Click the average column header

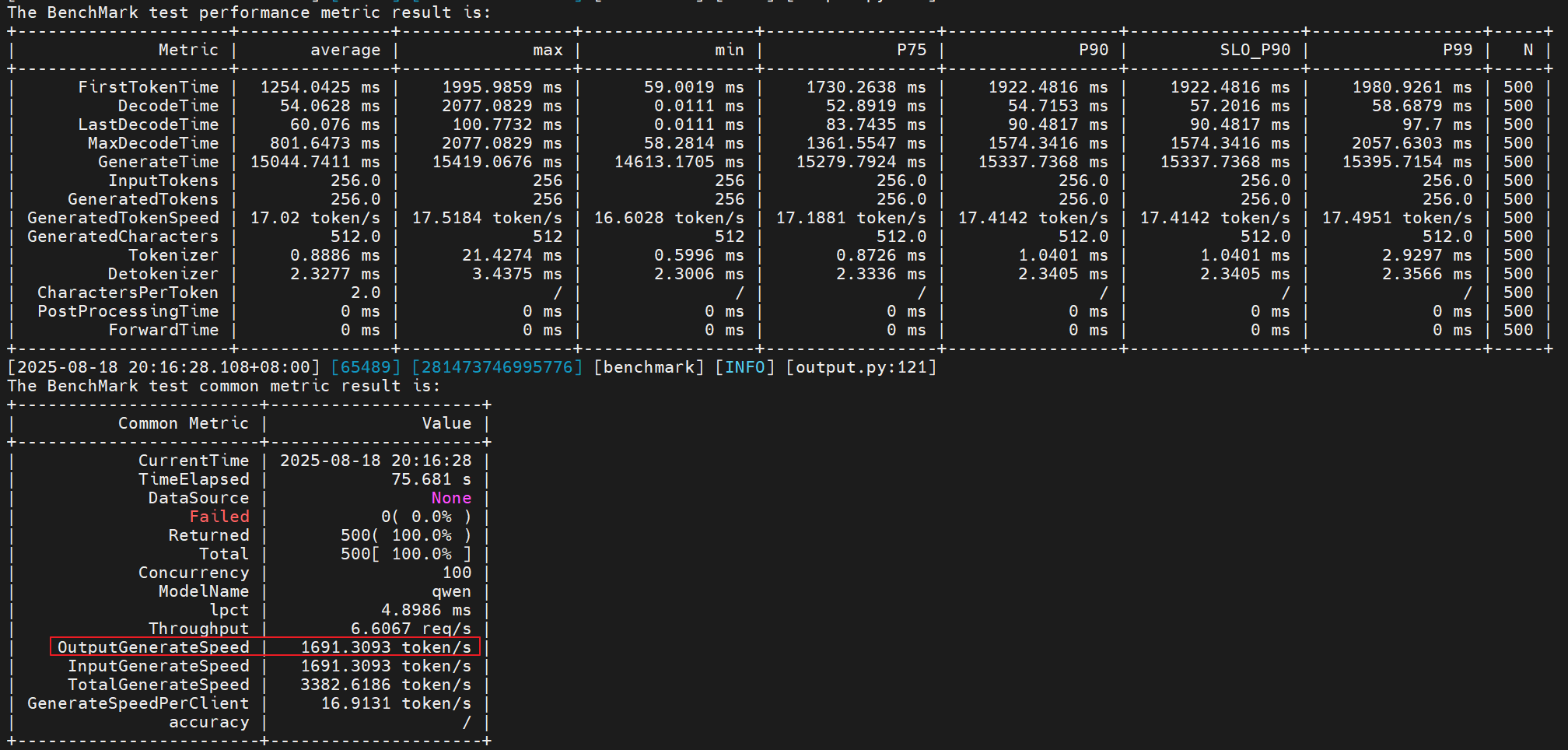(345, 50)
